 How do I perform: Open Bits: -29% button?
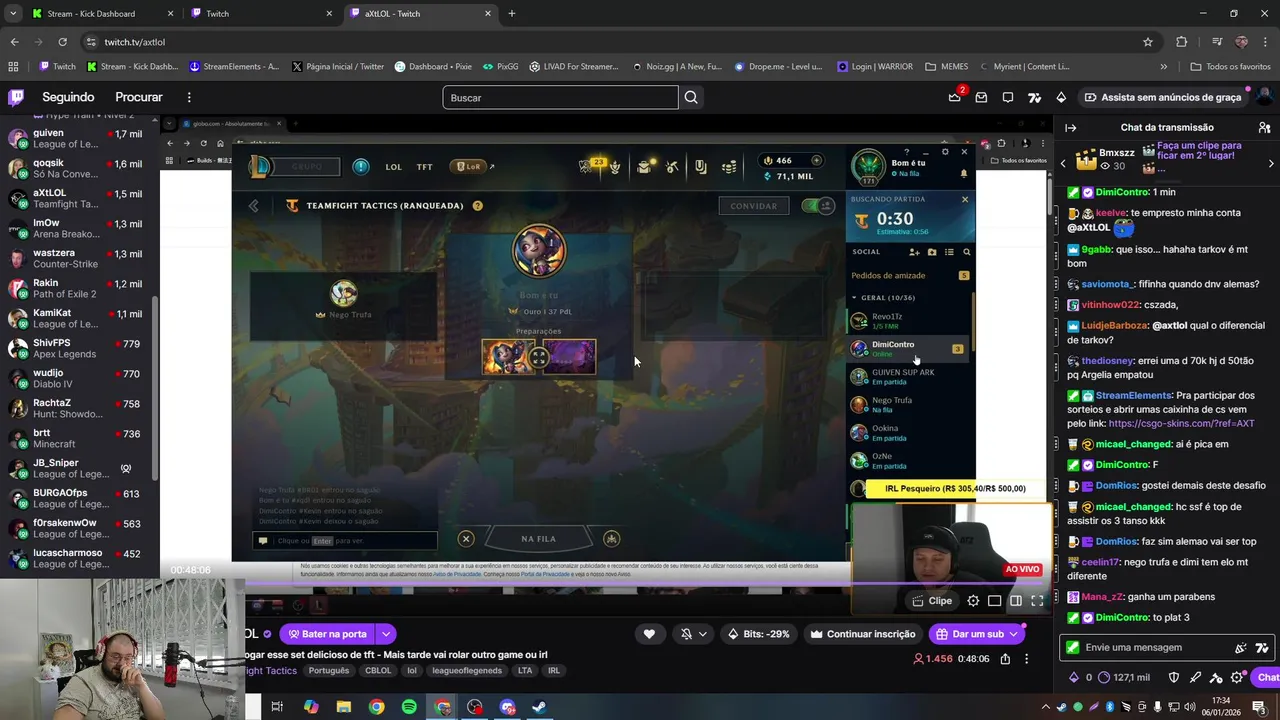758,634
